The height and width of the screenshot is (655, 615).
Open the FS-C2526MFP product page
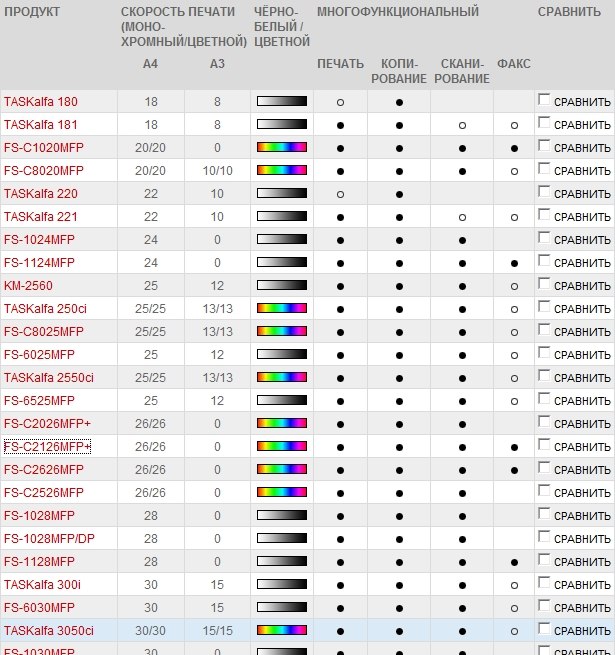point(44,493)
